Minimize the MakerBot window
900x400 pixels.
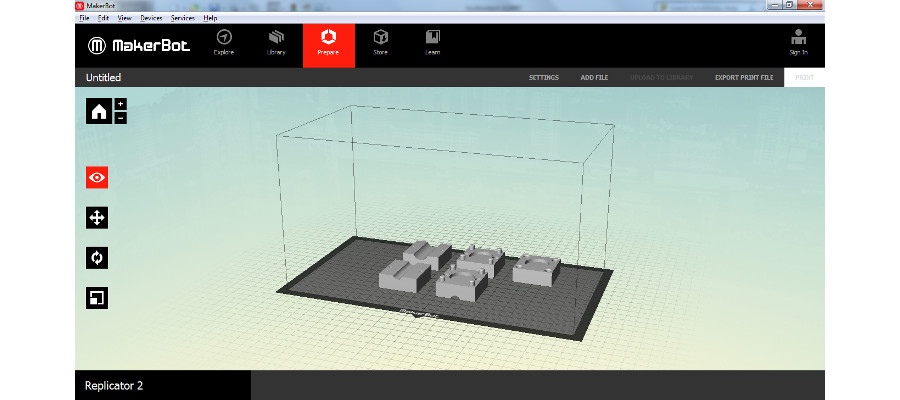[x=774, y=5]
